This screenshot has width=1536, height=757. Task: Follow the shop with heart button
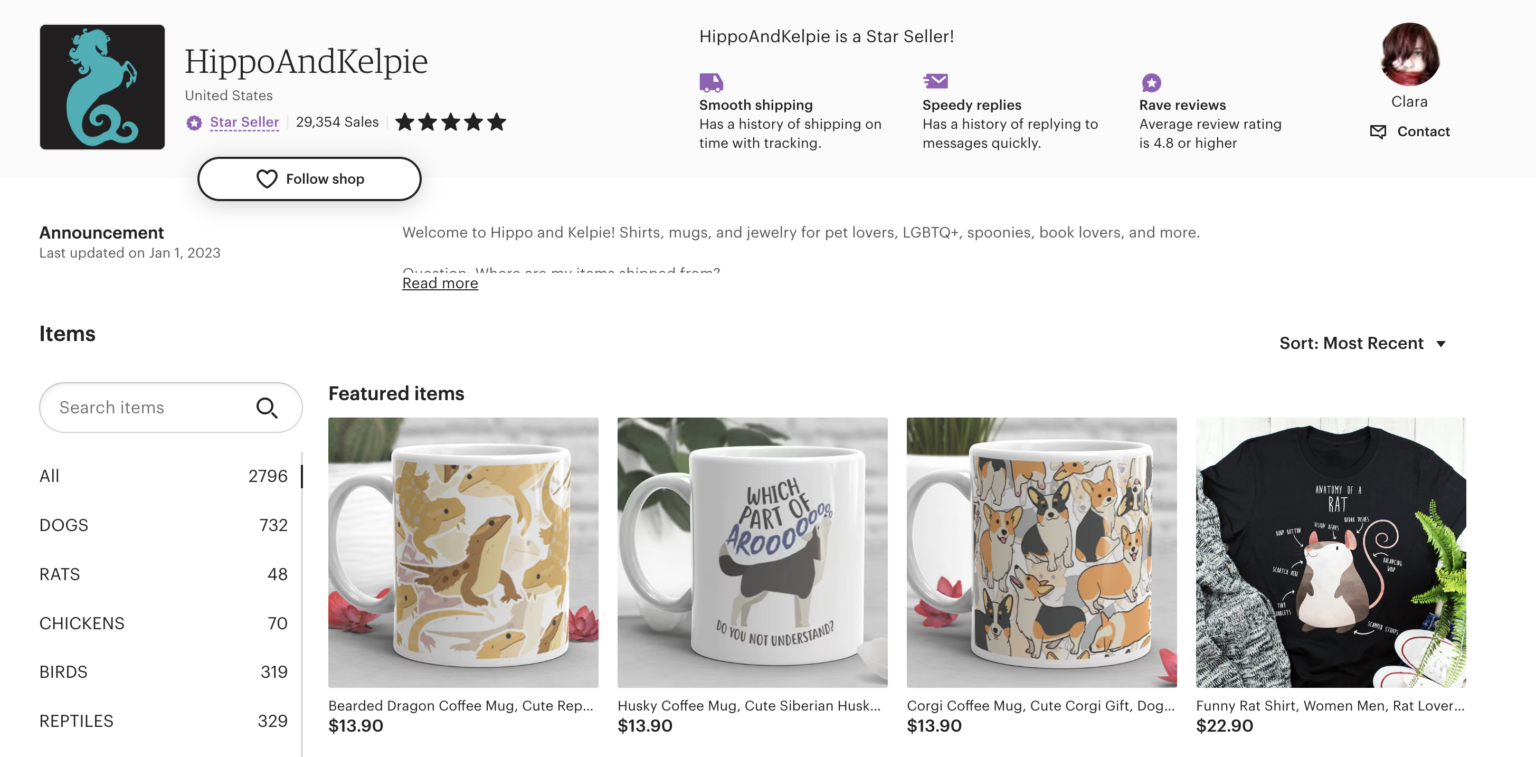[x=309, y=179]
